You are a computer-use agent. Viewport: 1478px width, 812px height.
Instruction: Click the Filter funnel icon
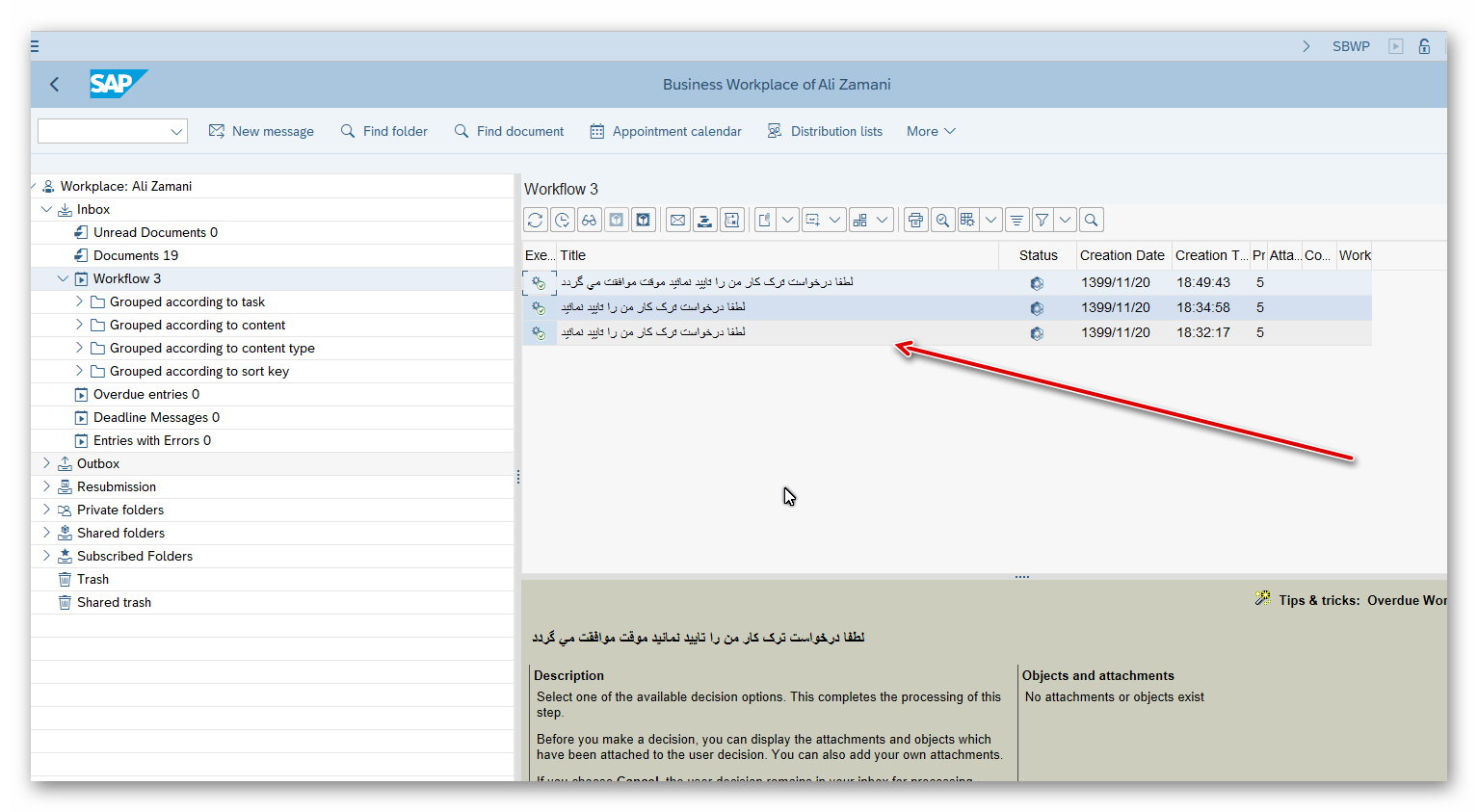click(x=1042, y=221)
